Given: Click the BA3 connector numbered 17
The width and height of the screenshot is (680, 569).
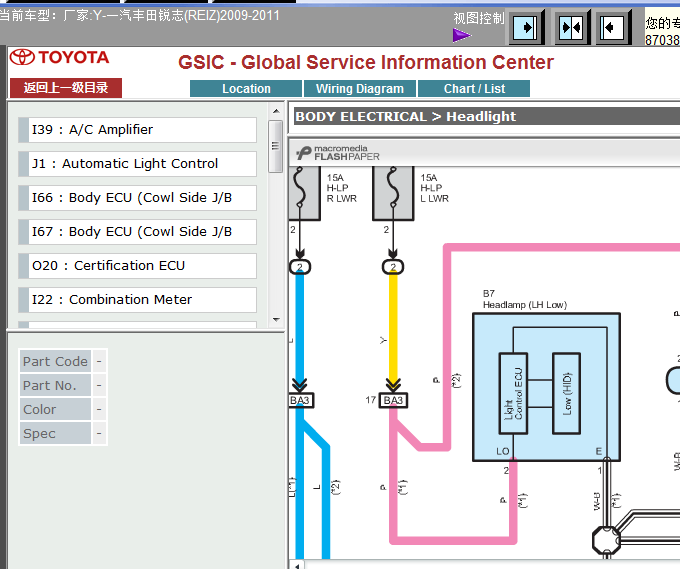Looking at the screenshot, I should click(x=393, y=400).
